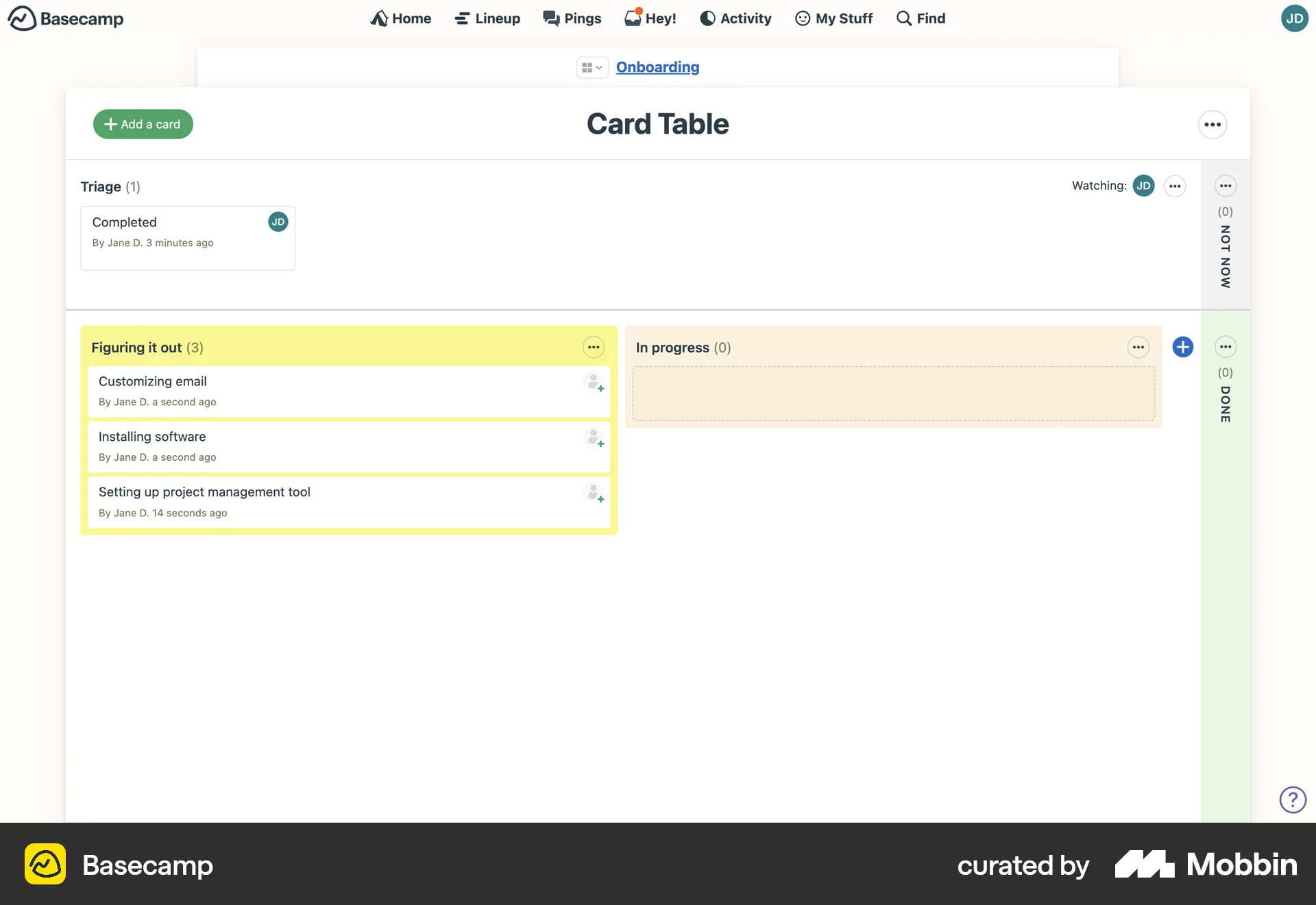Open the Hey! notifications icon
This screenshot has width=1316, height=905.
pos(632,18)
